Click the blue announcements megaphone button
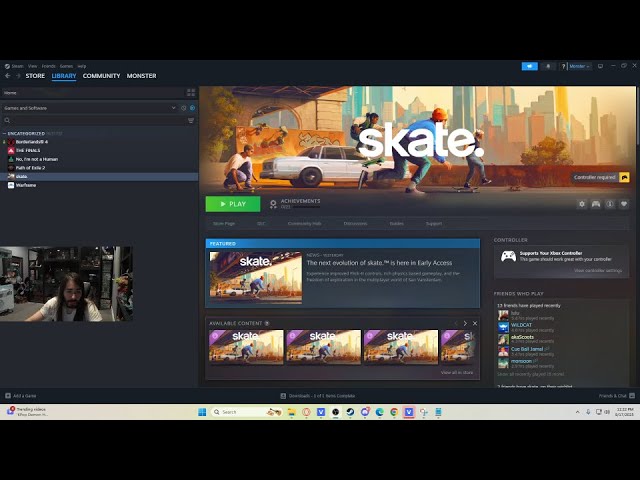Screen dimensions: 640x480 (530, 66)
